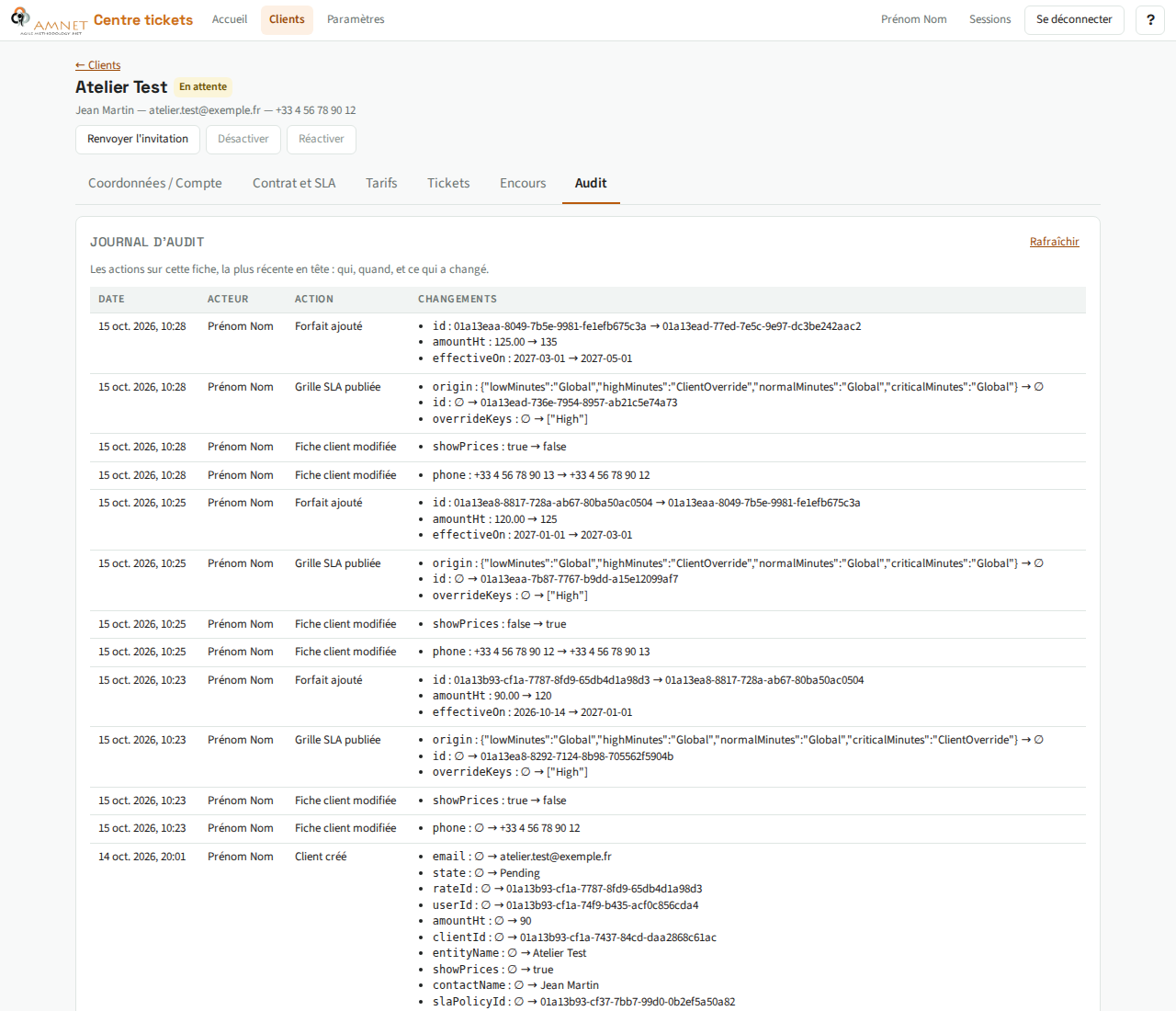Click the amountHT : 90.00 → 120 entry
The height and width of the screenshot is (1011, 1176).
(x=492, y=696)
